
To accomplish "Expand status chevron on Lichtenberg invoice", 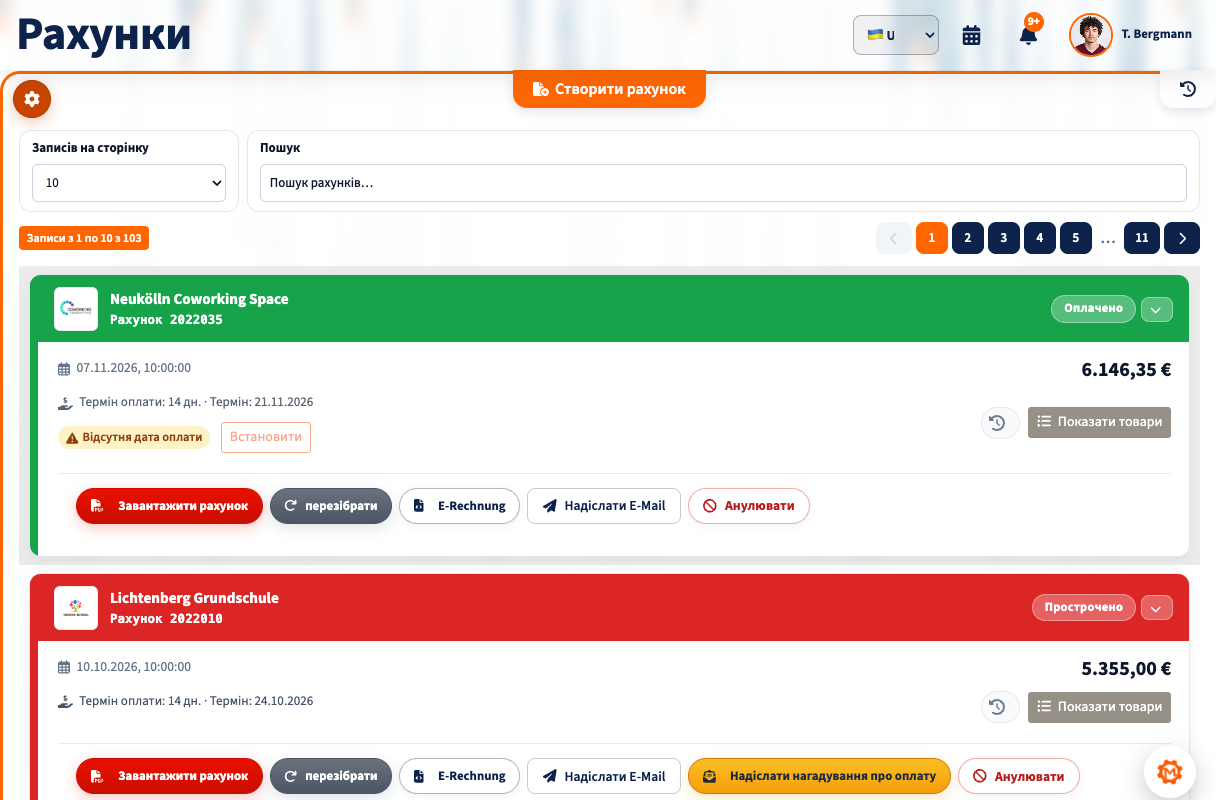I will [1156, 607].
